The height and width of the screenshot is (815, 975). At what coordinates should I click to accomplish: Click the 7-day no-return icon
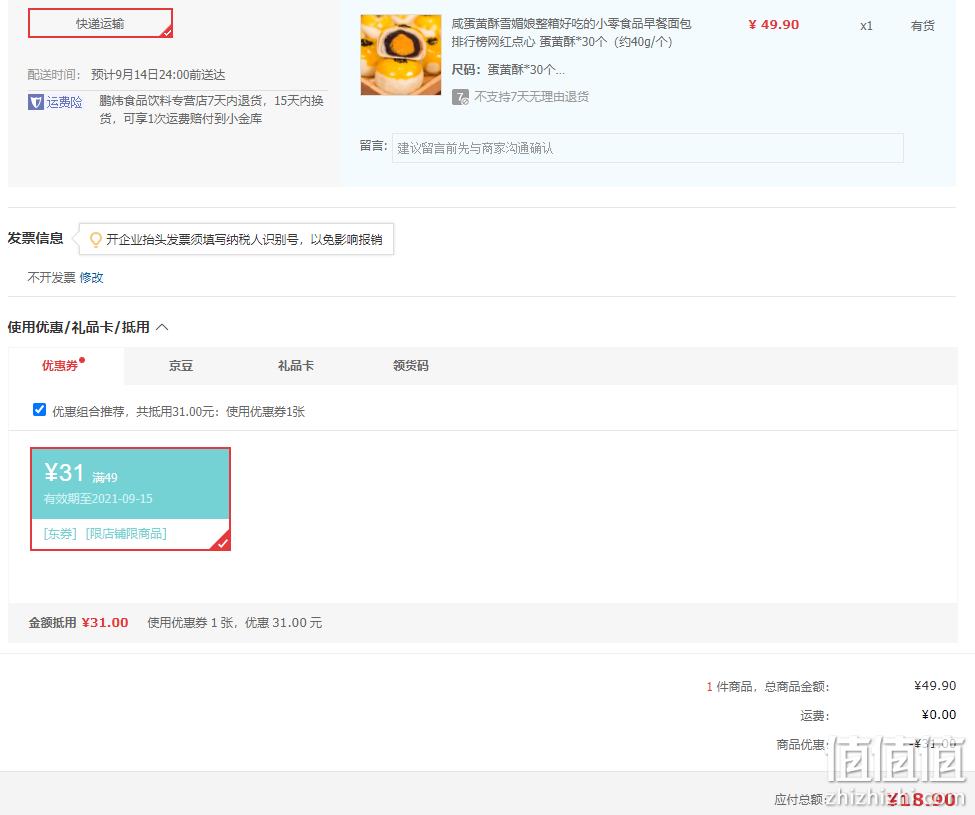460,97
